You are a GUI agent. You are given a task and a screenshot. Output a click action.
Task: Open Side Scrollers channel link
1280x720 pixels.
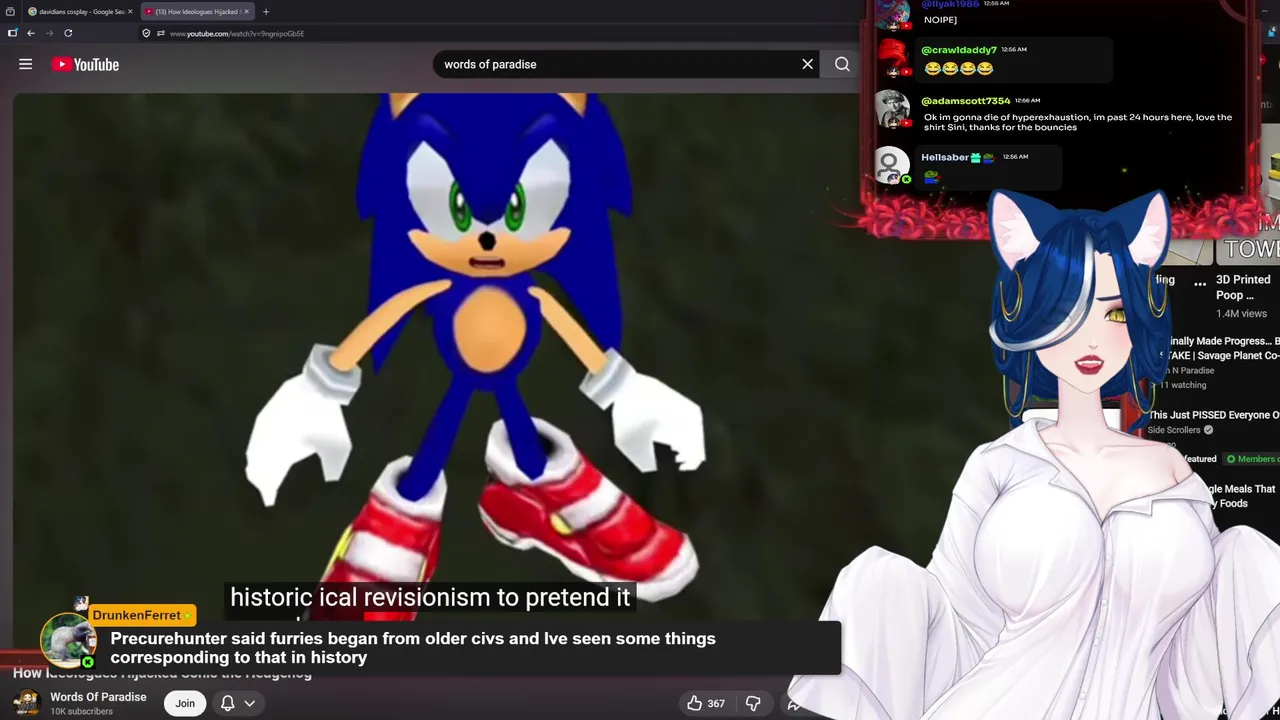pos(1174,430)
